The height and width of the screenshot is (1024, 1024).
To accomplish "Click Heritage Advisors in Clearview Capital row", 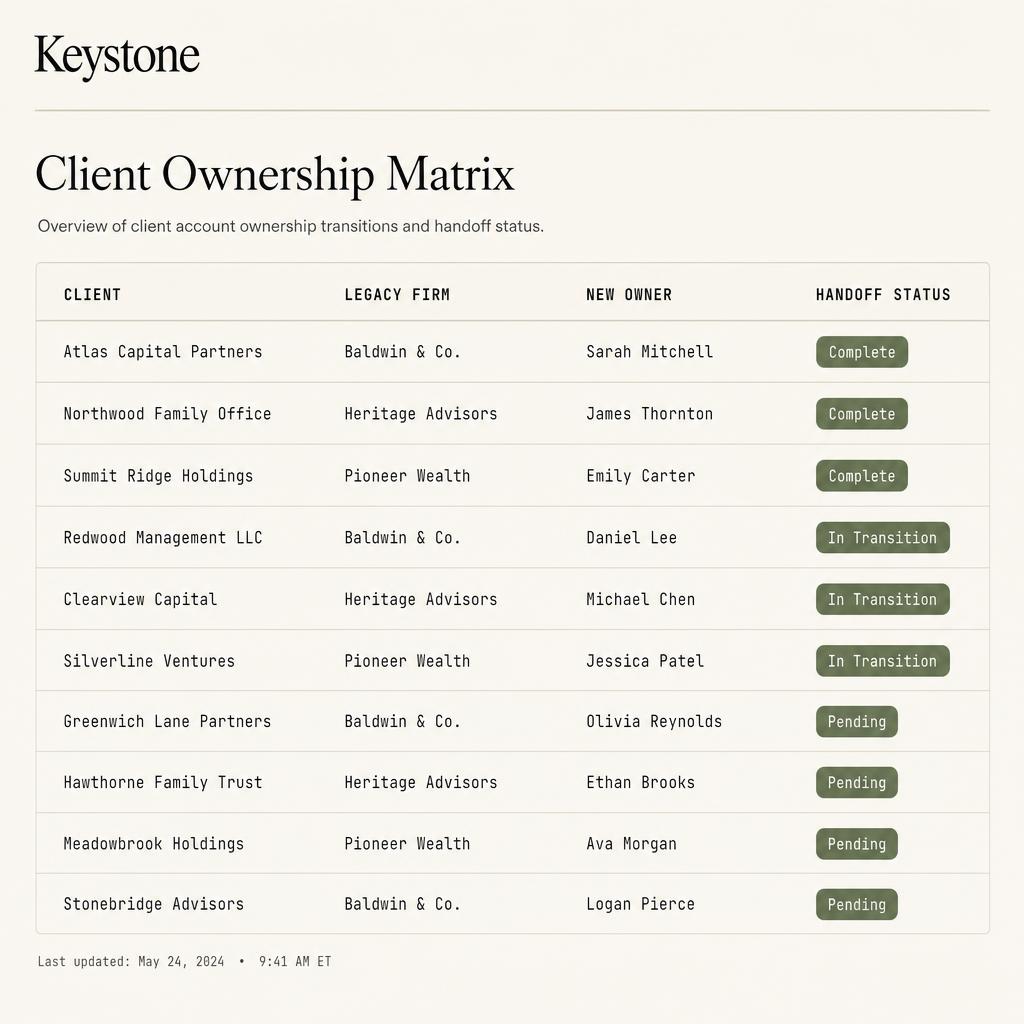I will coord(421,600).
